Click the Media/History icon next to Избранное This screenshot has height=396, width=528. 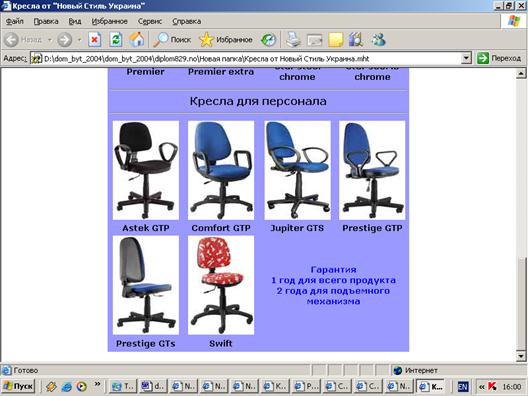(x=268, y=40)
